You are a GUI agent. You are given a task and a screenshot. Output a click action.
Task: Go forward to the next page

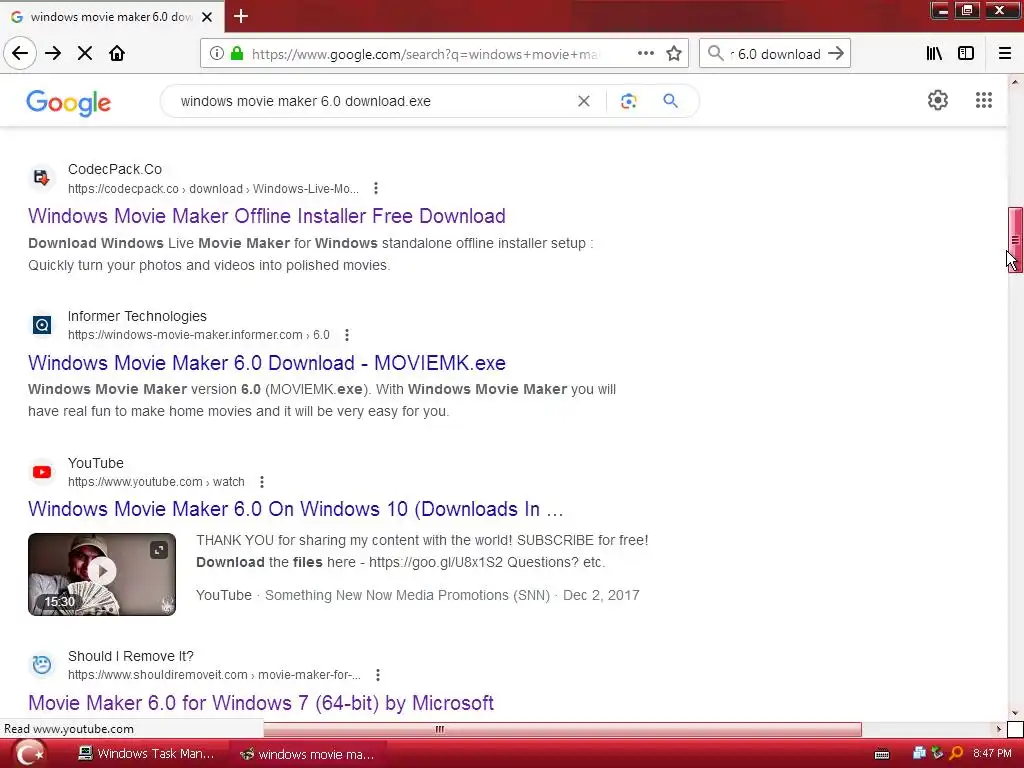coord(53,54)
